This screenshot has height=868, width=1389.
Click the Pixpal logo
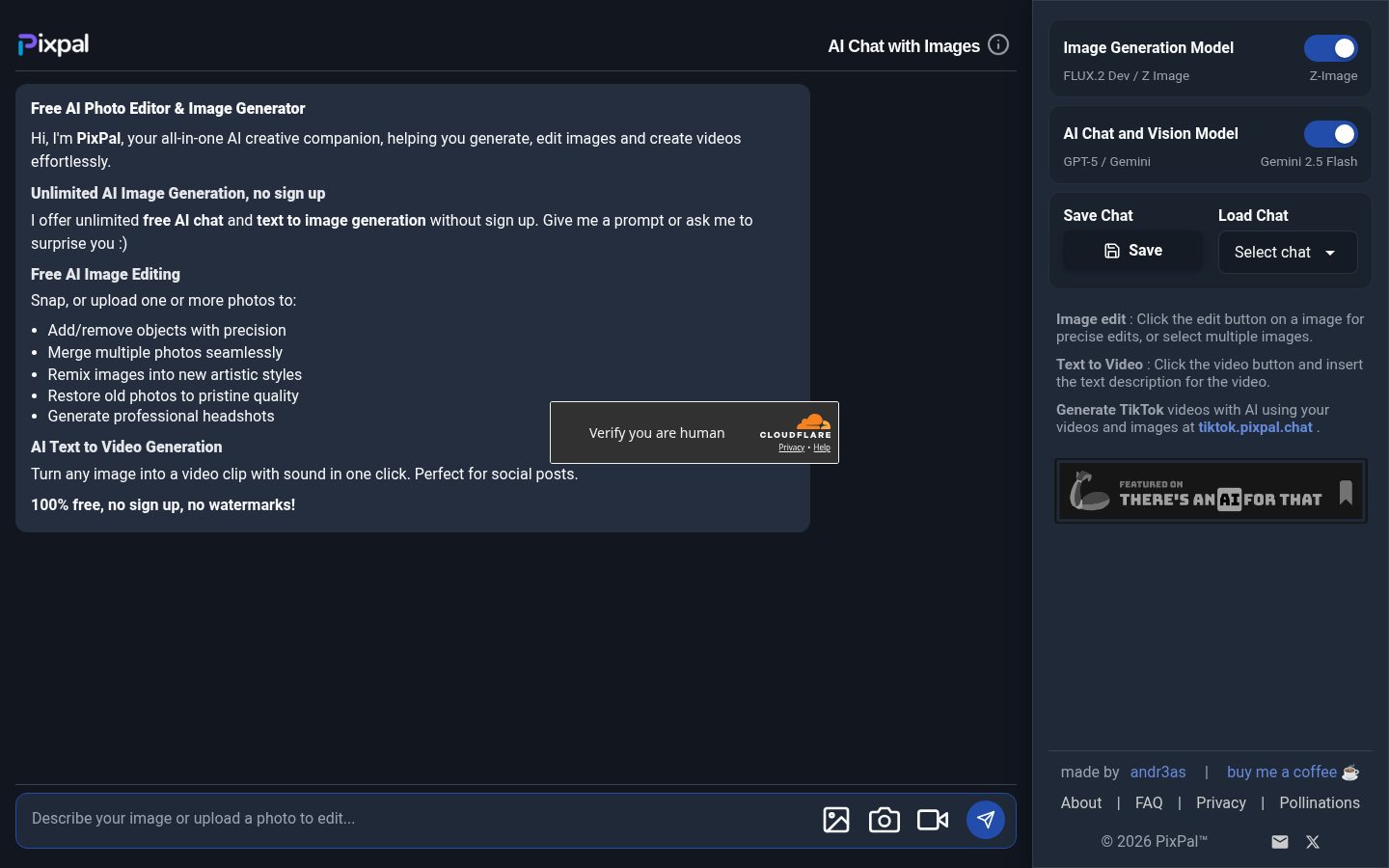pyautogui.click(x=53, y=44)
